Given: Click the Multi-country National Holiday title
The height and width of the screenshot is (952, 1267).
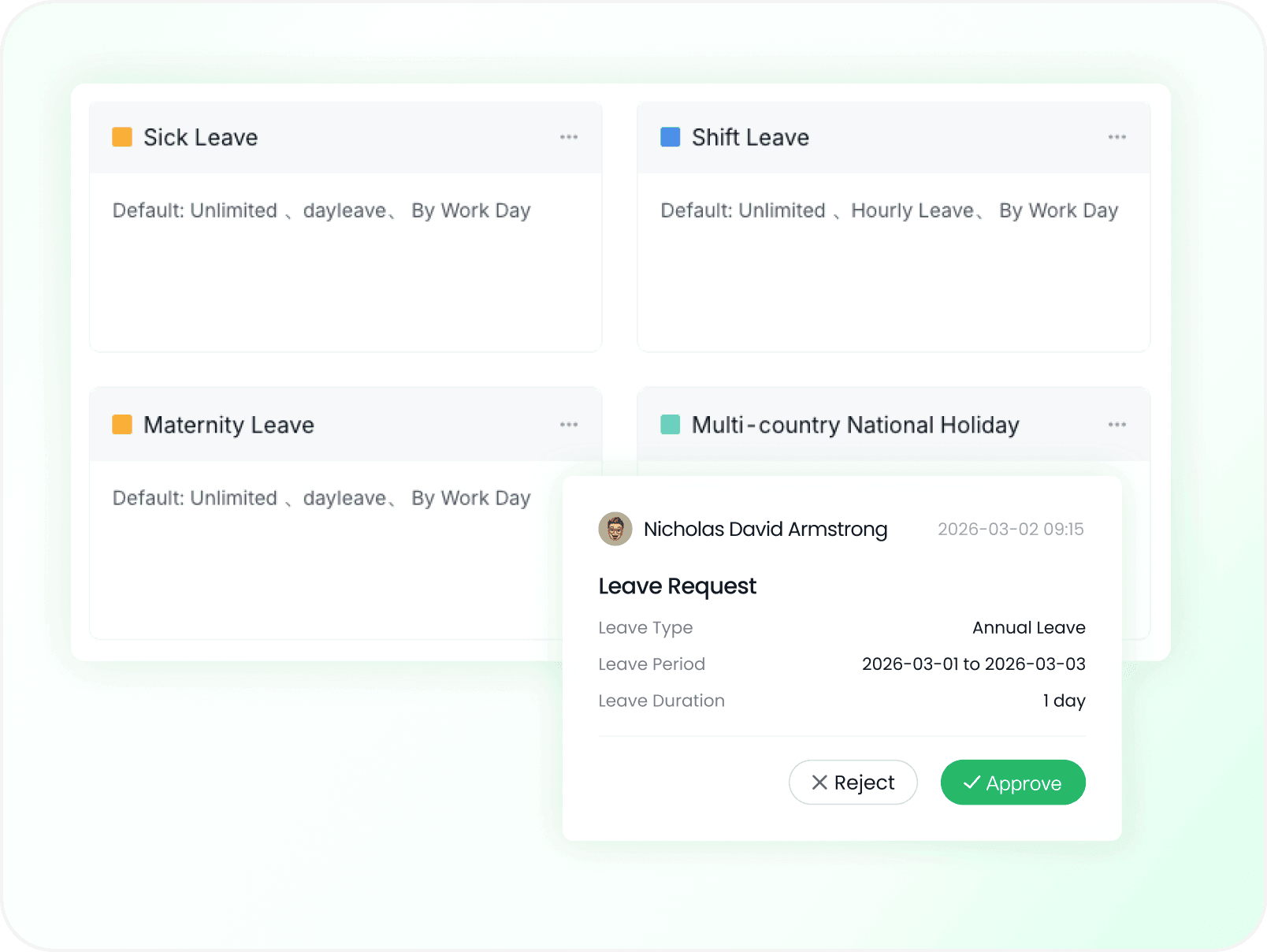Looking at the screenshot, I should [x=855, y=425].
